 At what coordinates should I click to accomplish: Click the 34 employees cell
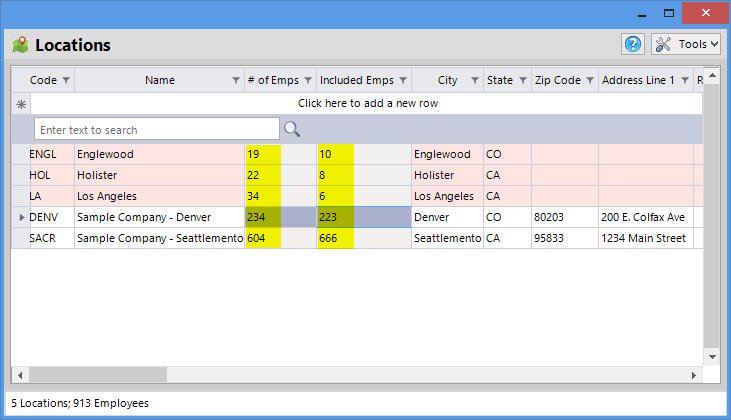point(281,196)
